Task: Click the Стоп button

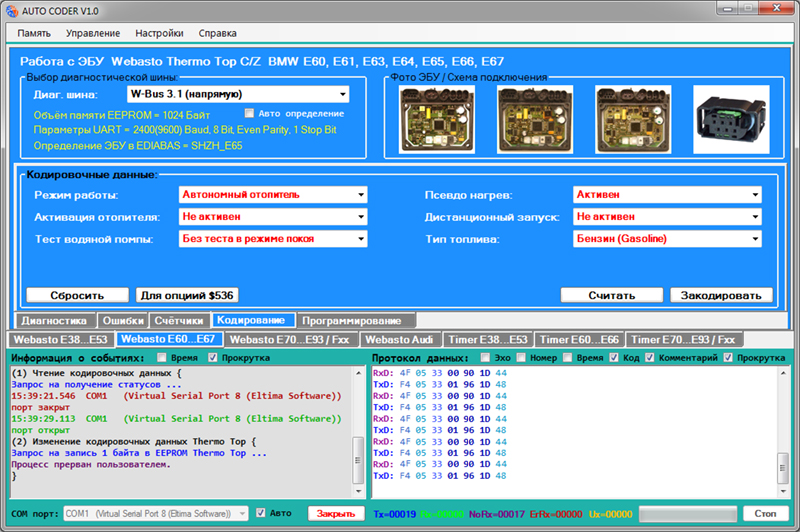Action: (x=765, y=514)
